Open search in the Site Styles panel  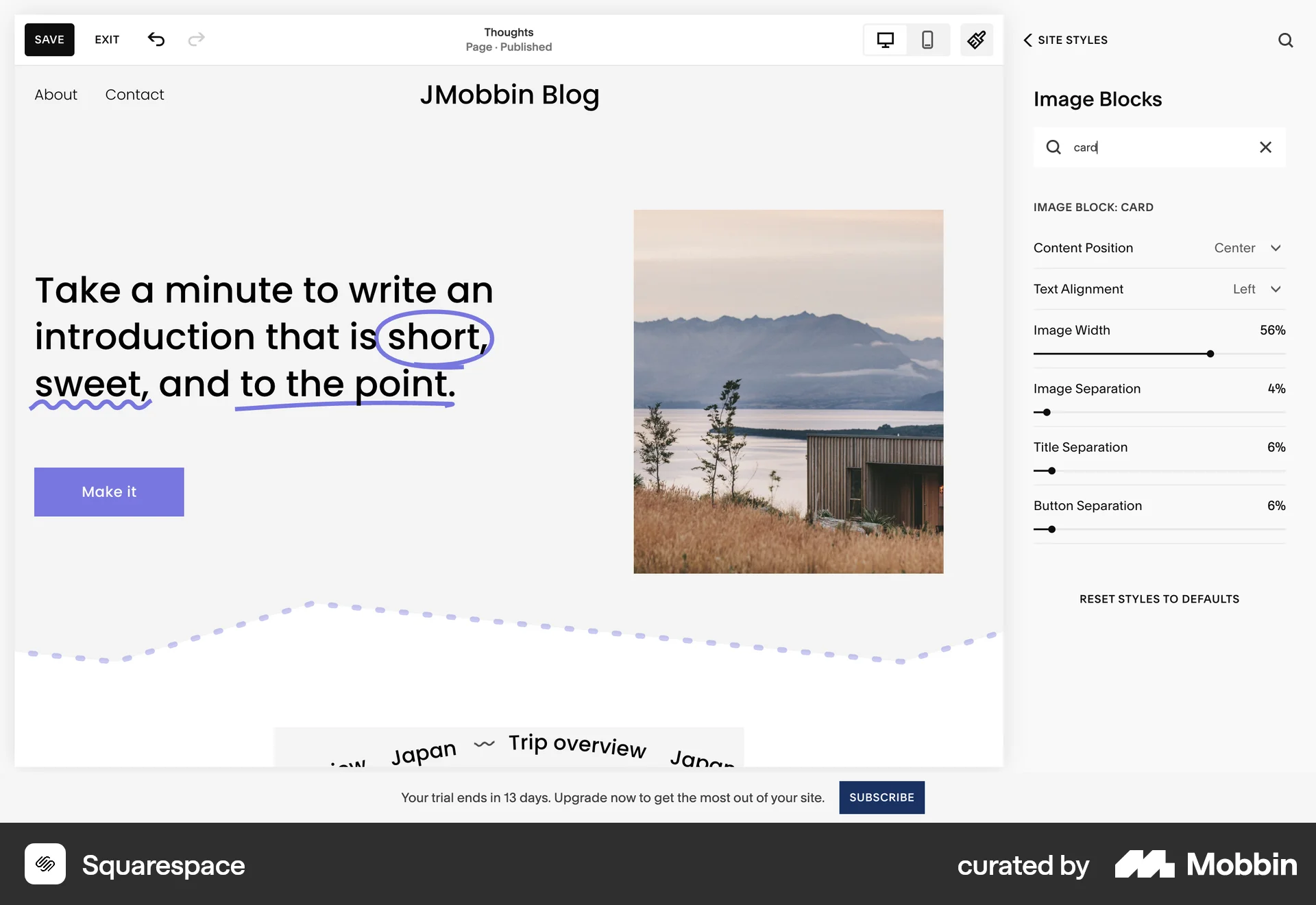1286,40
